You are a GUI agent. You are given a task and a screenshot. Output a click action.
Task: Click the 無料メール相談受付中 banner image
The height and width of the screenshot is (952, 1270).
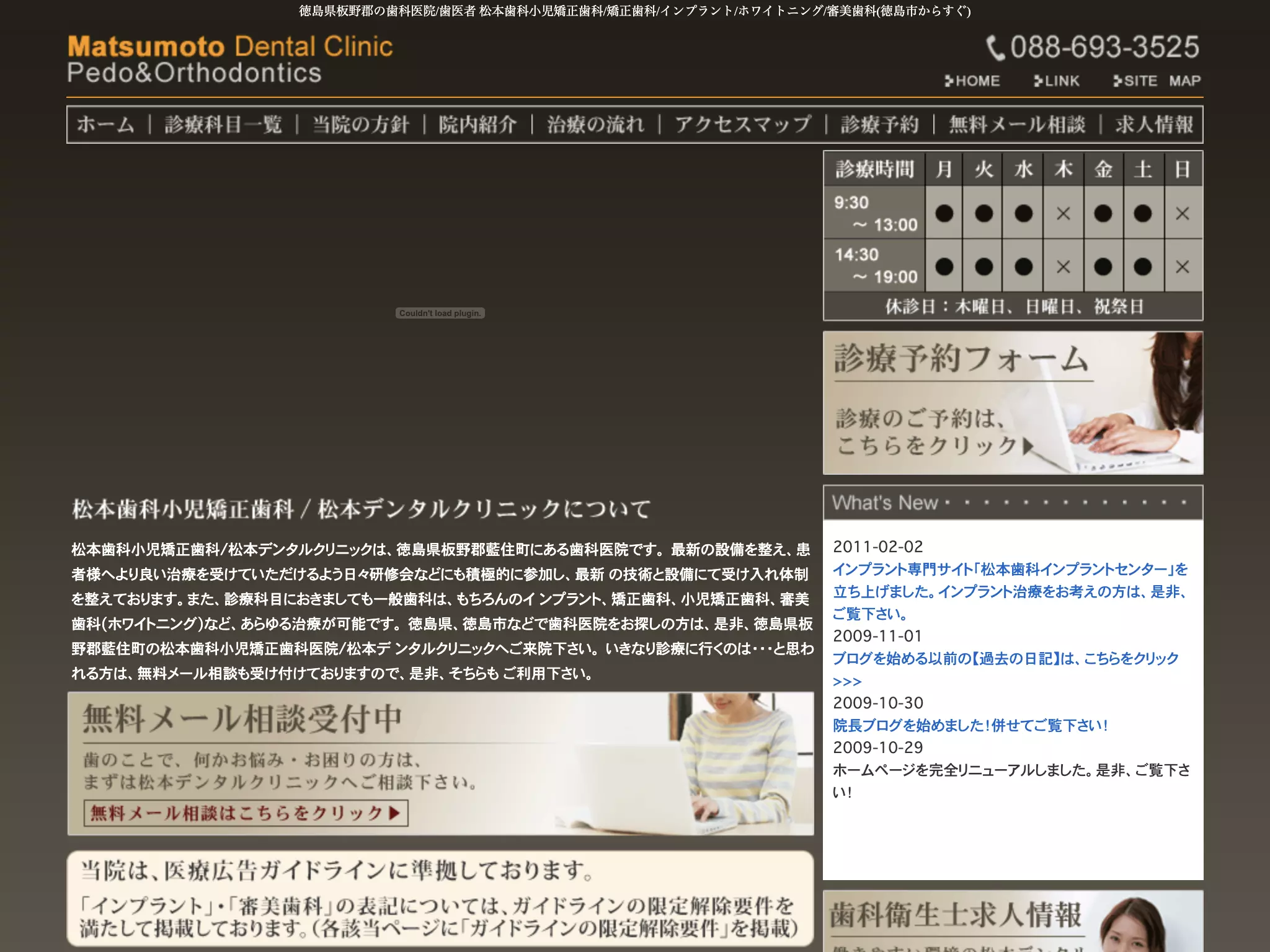(x=440, y=763)
